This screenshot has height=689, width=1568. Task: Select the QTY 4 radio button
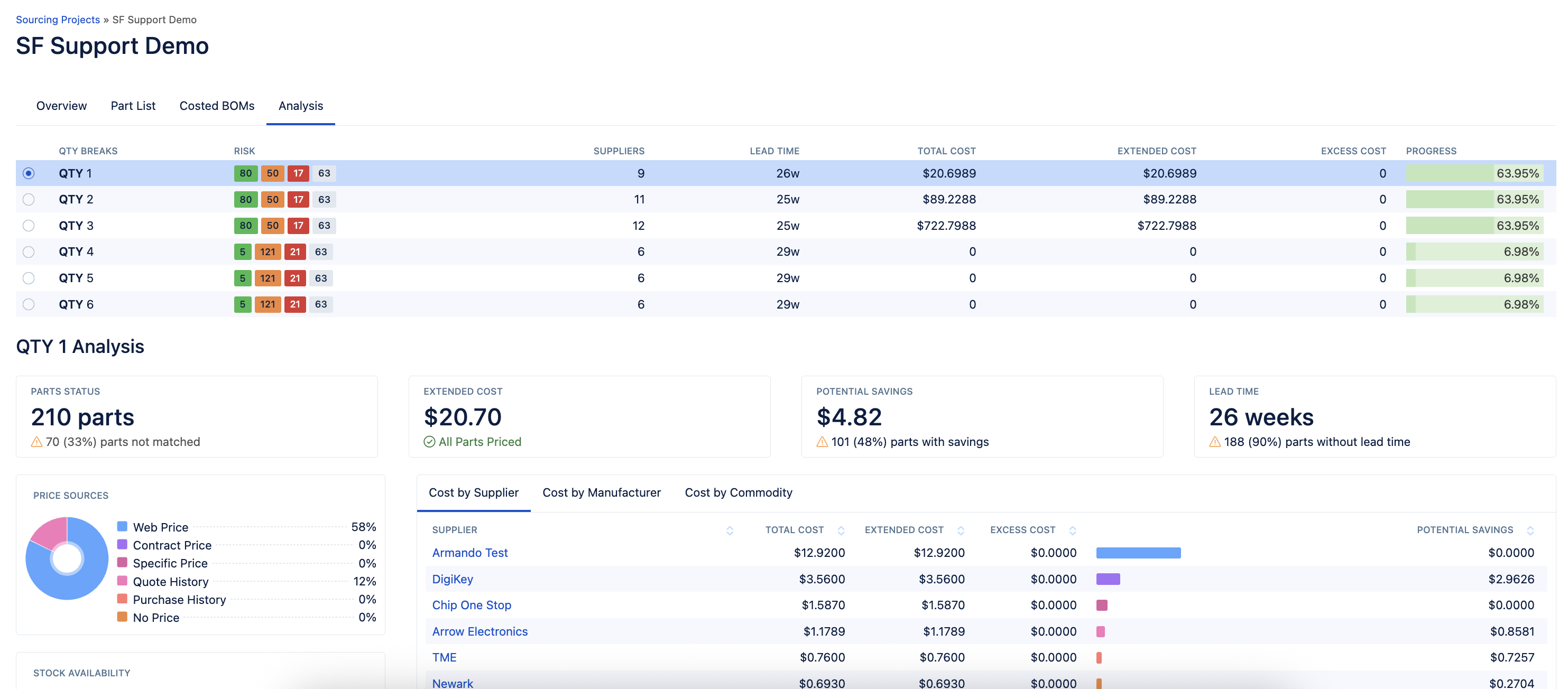point(29,252)
